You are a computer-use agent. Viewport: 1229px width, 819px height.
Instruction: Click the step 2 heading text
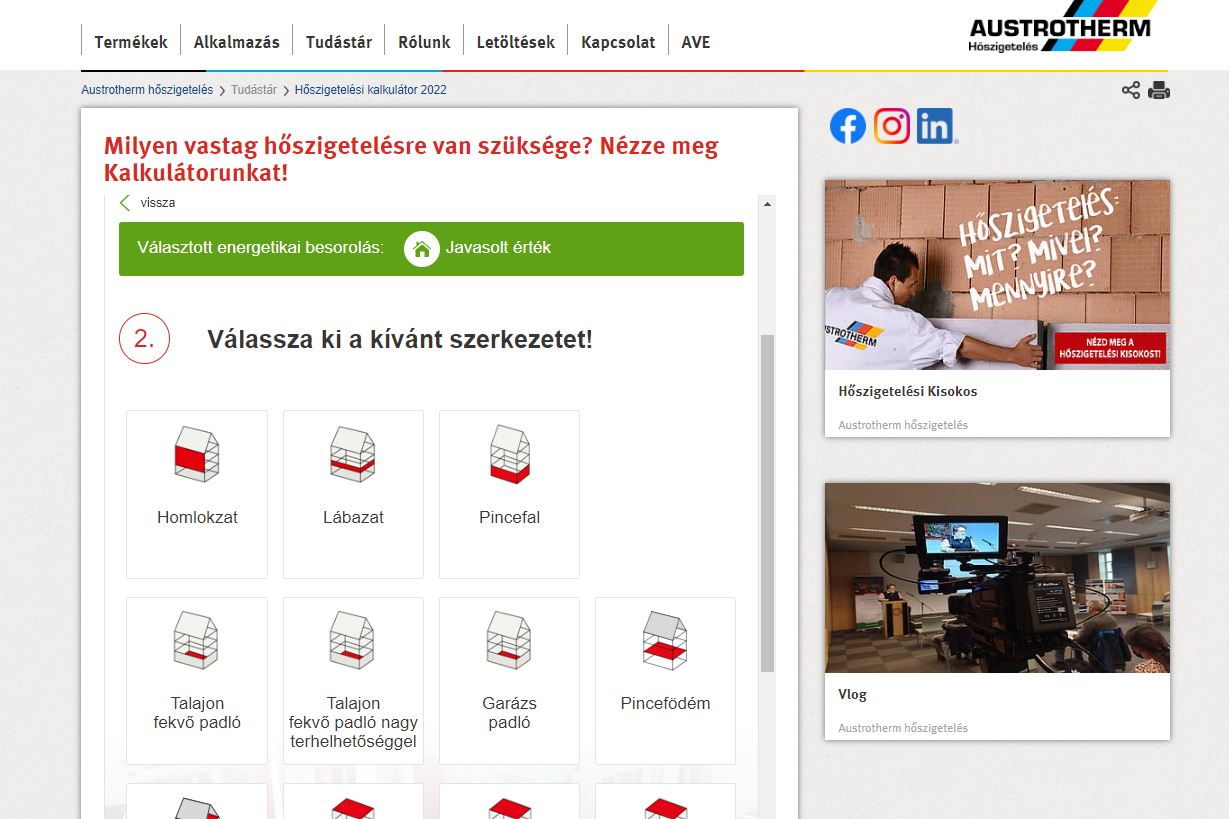(400, 339)
